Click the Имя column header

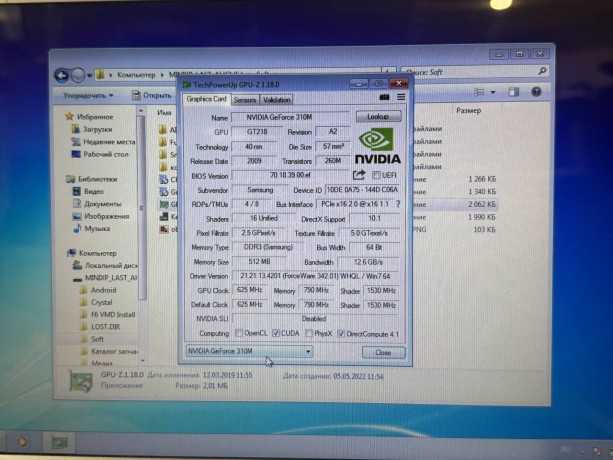click(x=164, y=113)
